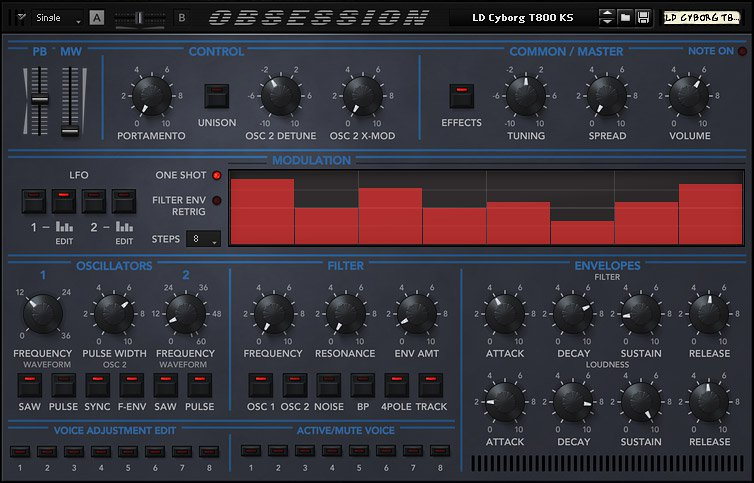Toggle the 4POLE filter switch

(397, 386)
